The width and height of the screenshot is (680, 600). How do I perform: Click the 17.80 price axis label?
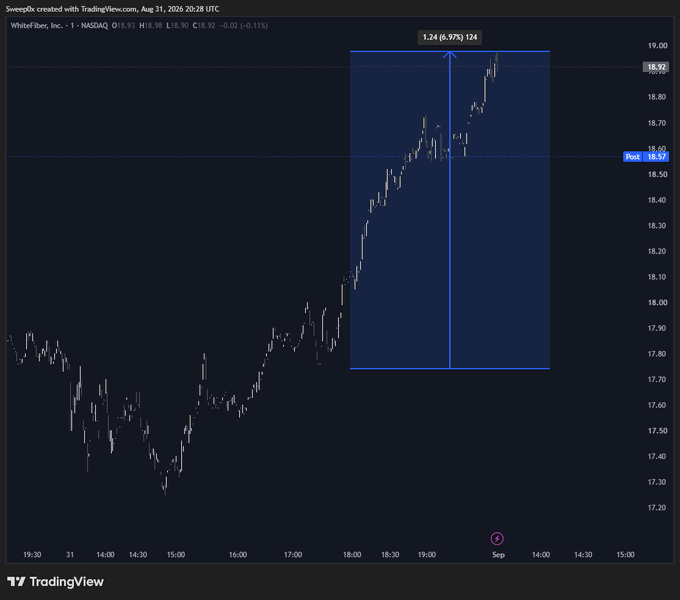(x=657, y=354)
